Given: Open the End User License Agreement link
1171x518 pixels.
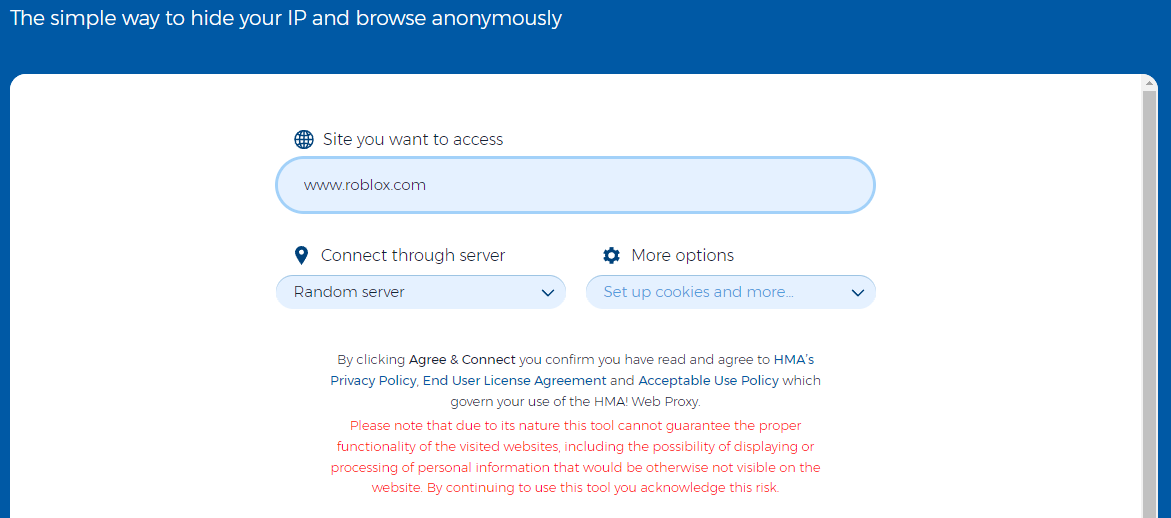Looking at the screenshot, I should 514,380.
